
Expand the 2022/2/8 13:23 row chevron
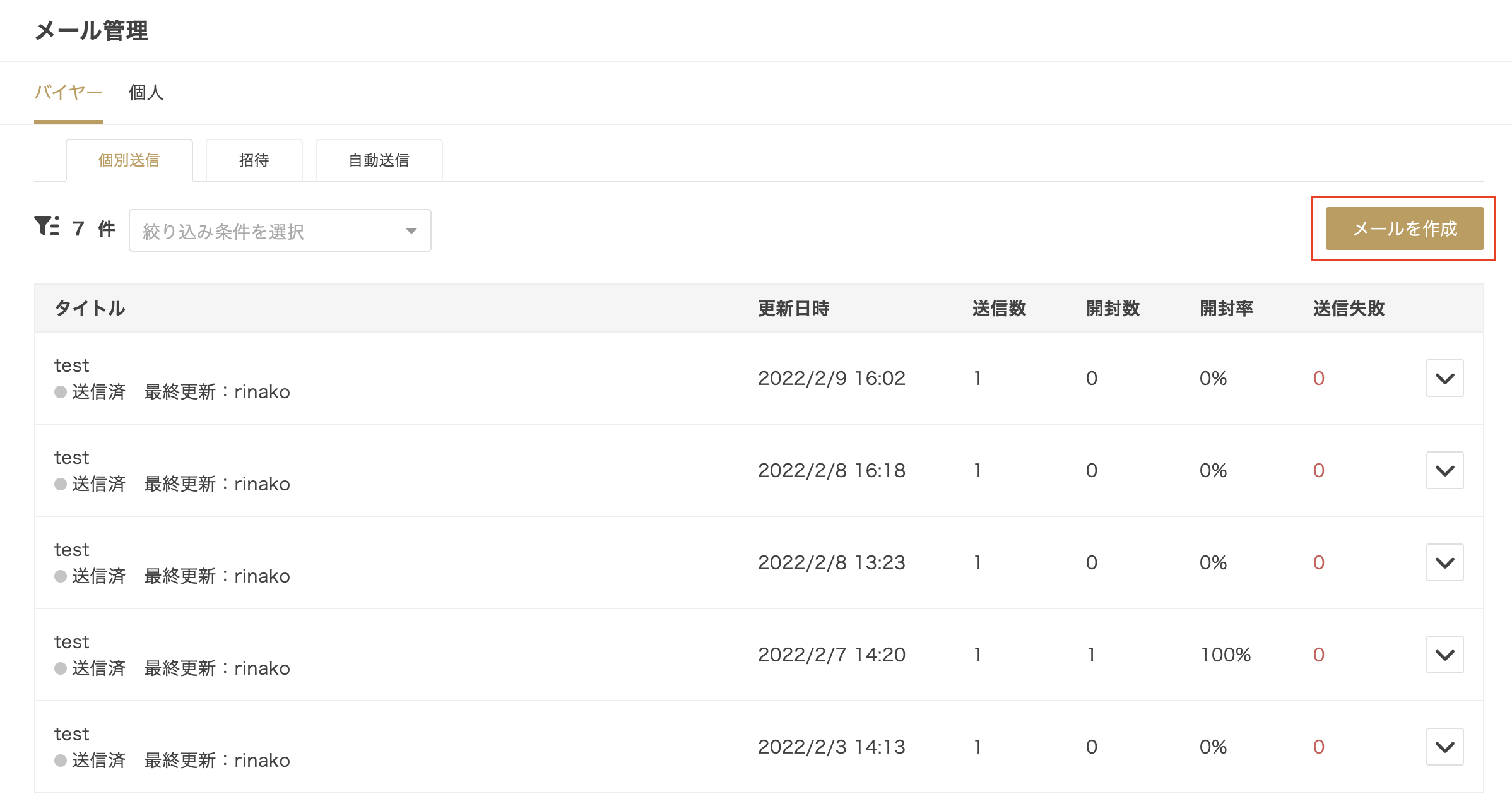1444,562
